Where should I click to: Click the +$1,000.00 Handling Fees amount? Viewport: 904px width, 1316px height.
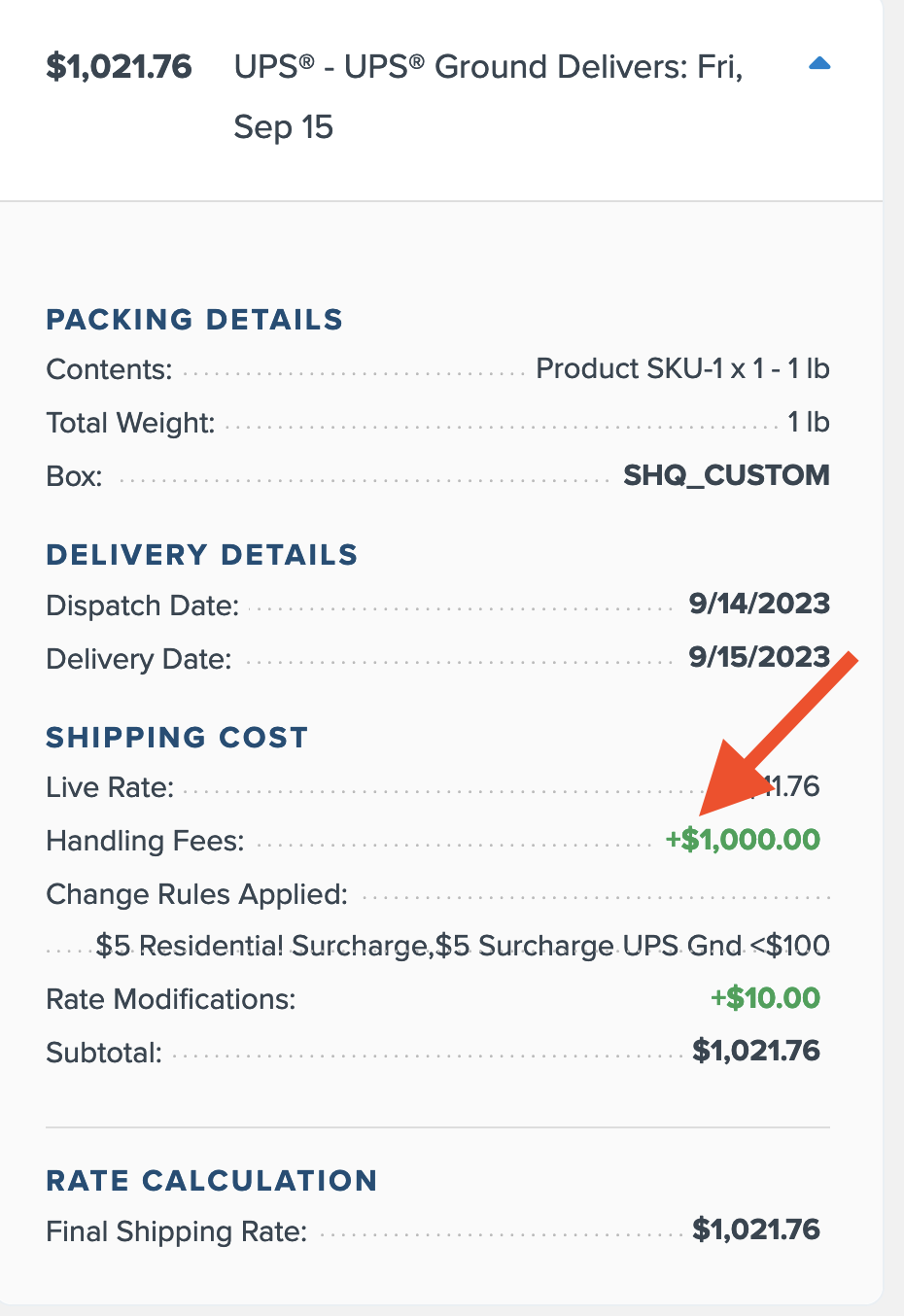pos(743,840)
